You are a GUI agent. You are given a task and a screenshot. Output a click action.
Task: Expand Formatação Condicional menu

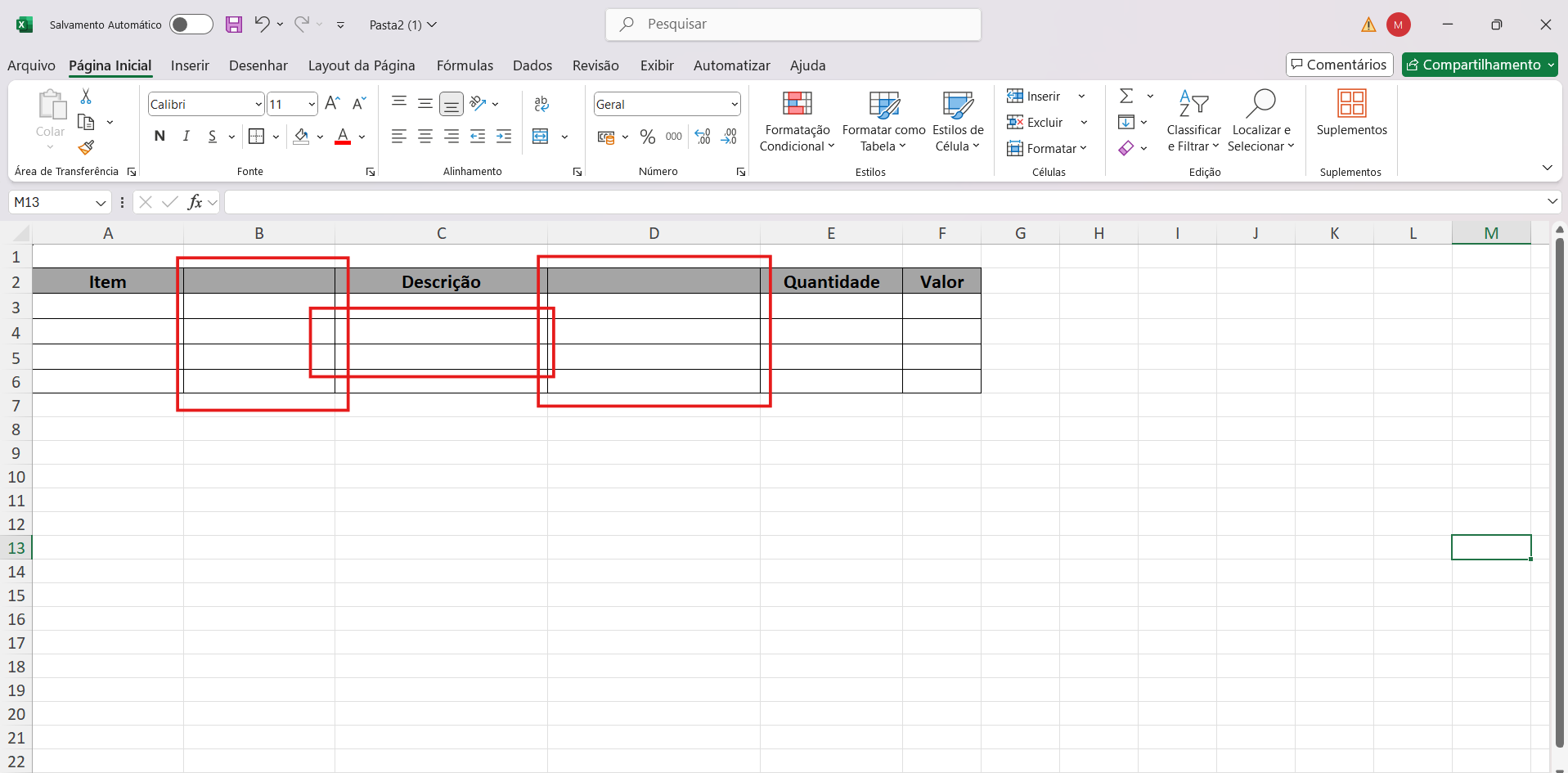pyautogui.click(x=797, y=121)
